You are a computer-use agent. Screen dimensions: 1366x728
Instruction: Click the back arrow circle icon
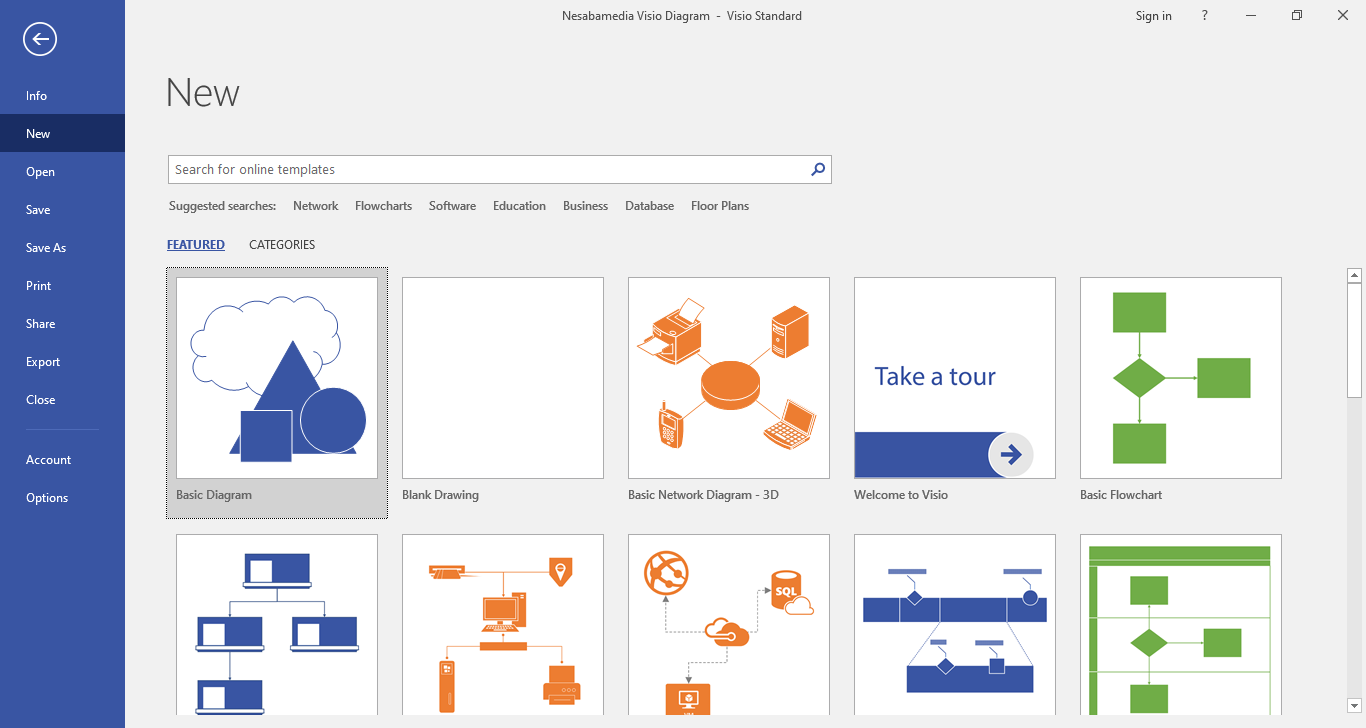pyautogui.click(x=40, y=40)
